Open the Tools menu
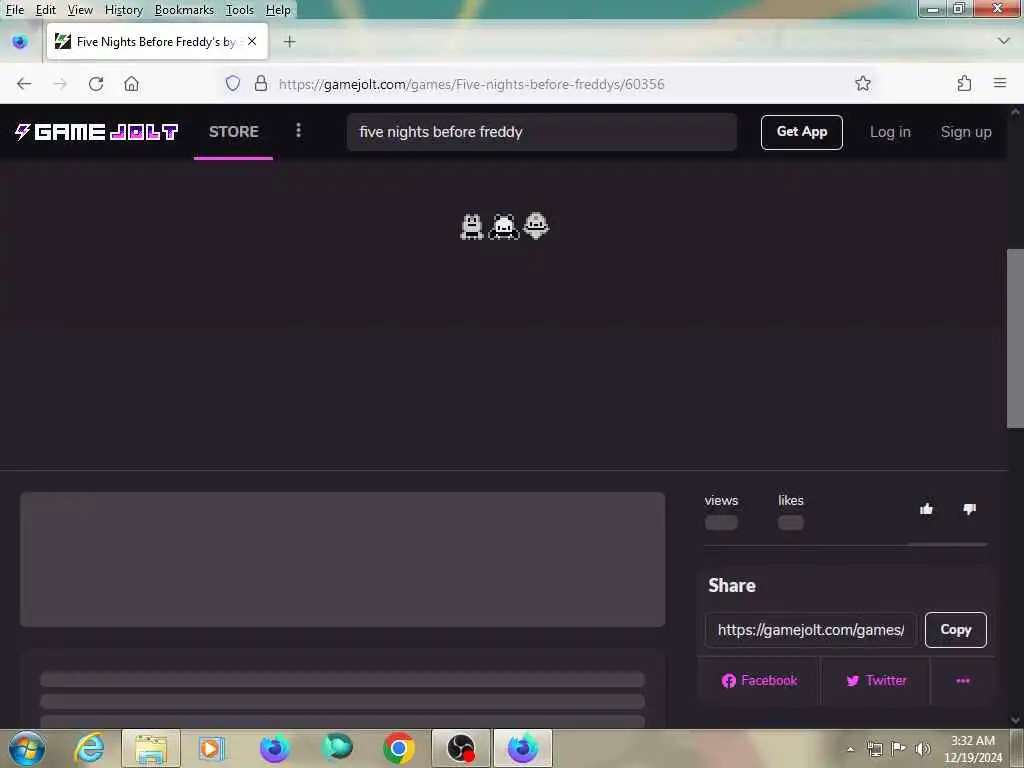This screenshot has width=1024, height=768. [240, 10]
